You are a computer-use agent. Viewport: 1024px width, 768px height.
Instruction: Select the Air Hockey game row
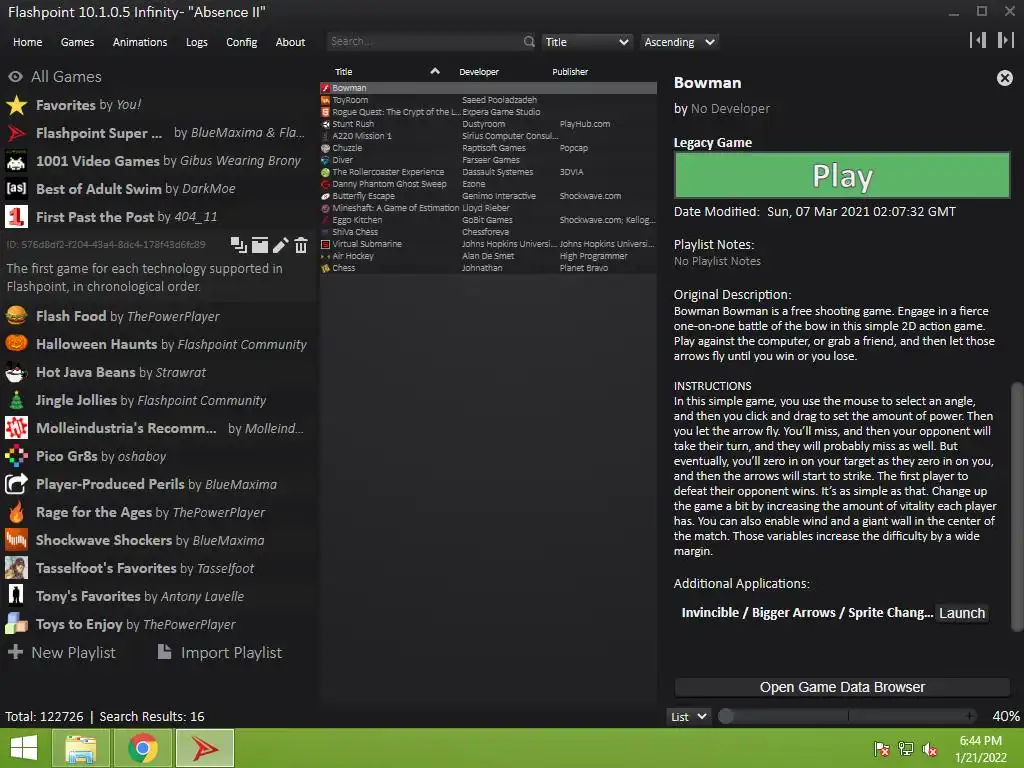pyautogui.click(x=488, y=256)
